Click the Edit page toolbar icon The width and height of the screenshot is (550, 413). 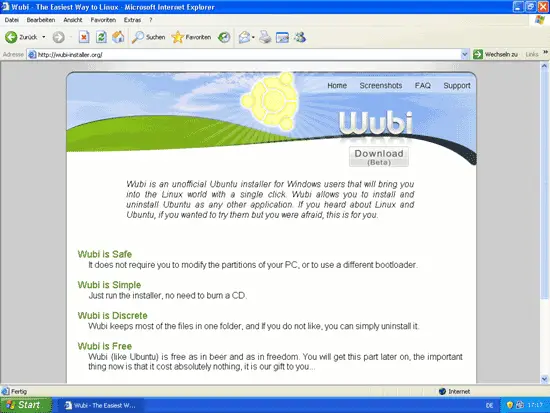click(x=282, y=37)
